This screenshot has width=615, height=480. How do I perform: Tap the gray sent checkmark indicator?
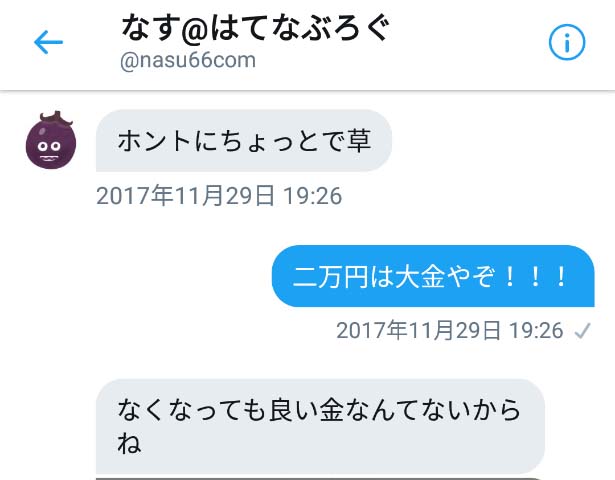coord(582,331)
